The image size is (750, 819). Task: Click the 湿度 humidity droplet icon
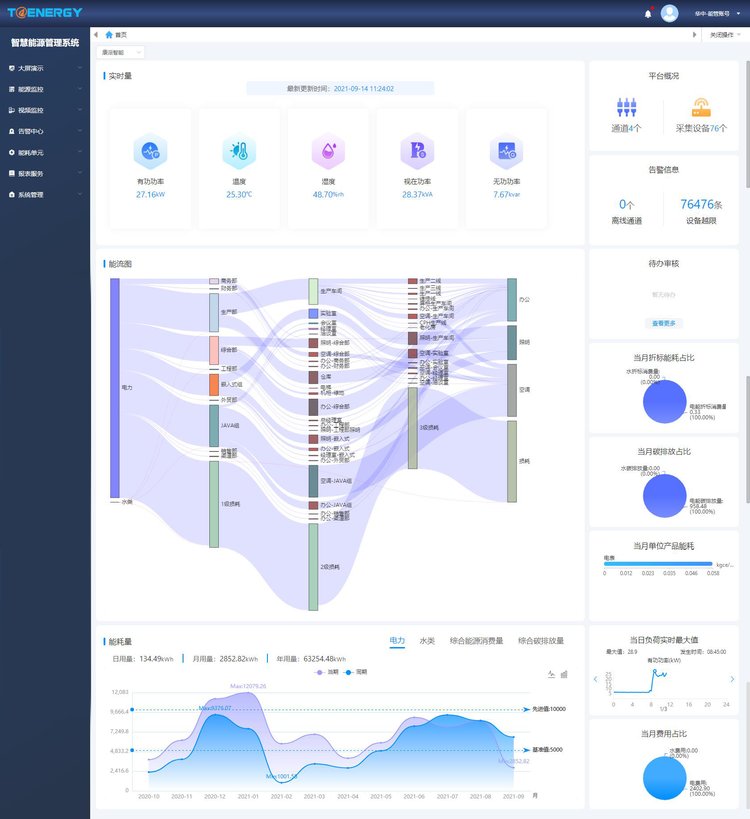click(x=327, y=151)
